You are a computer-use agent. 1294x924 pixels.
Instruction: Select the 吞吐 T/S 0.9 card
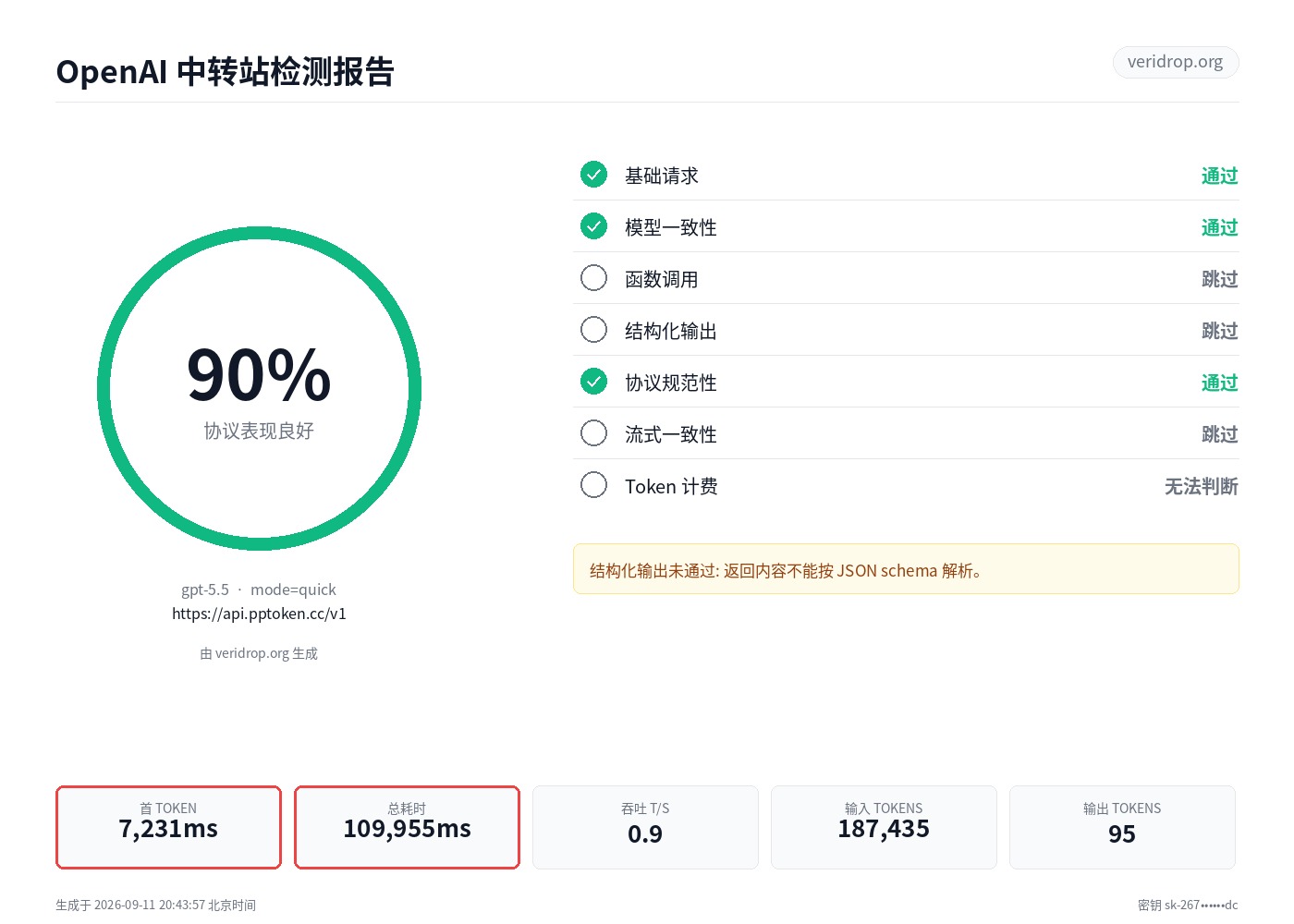click(645, 827)
